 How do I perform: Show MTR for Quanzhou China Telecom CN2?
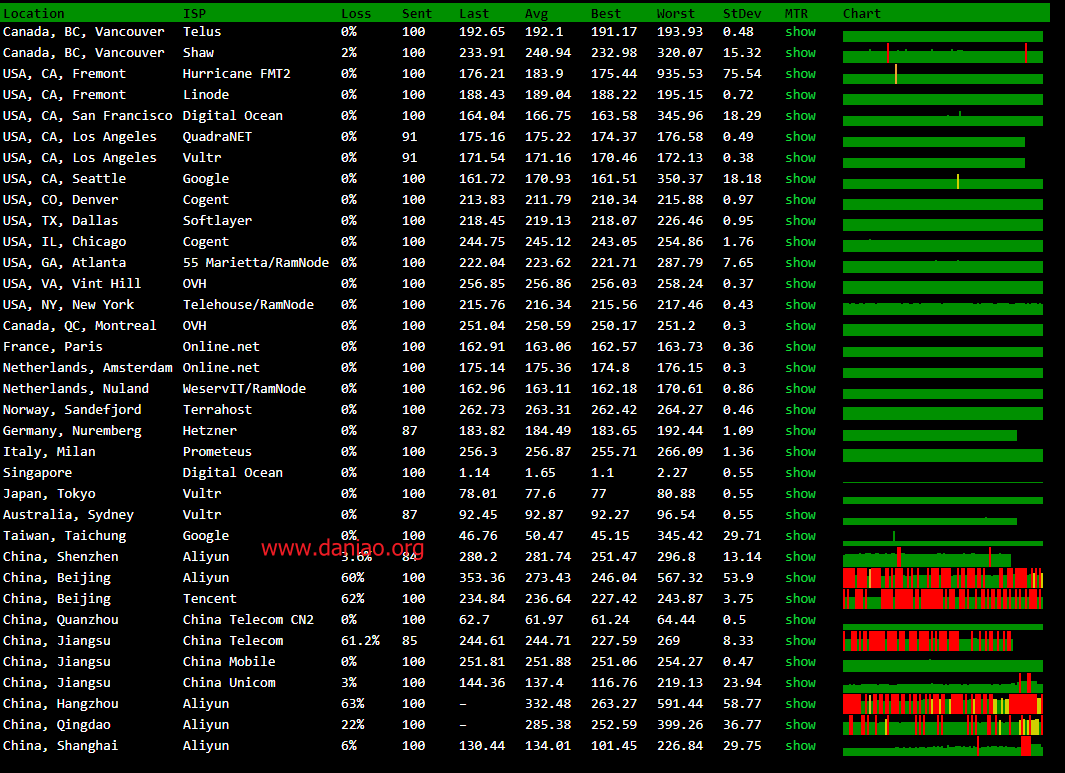click(800, 620)
